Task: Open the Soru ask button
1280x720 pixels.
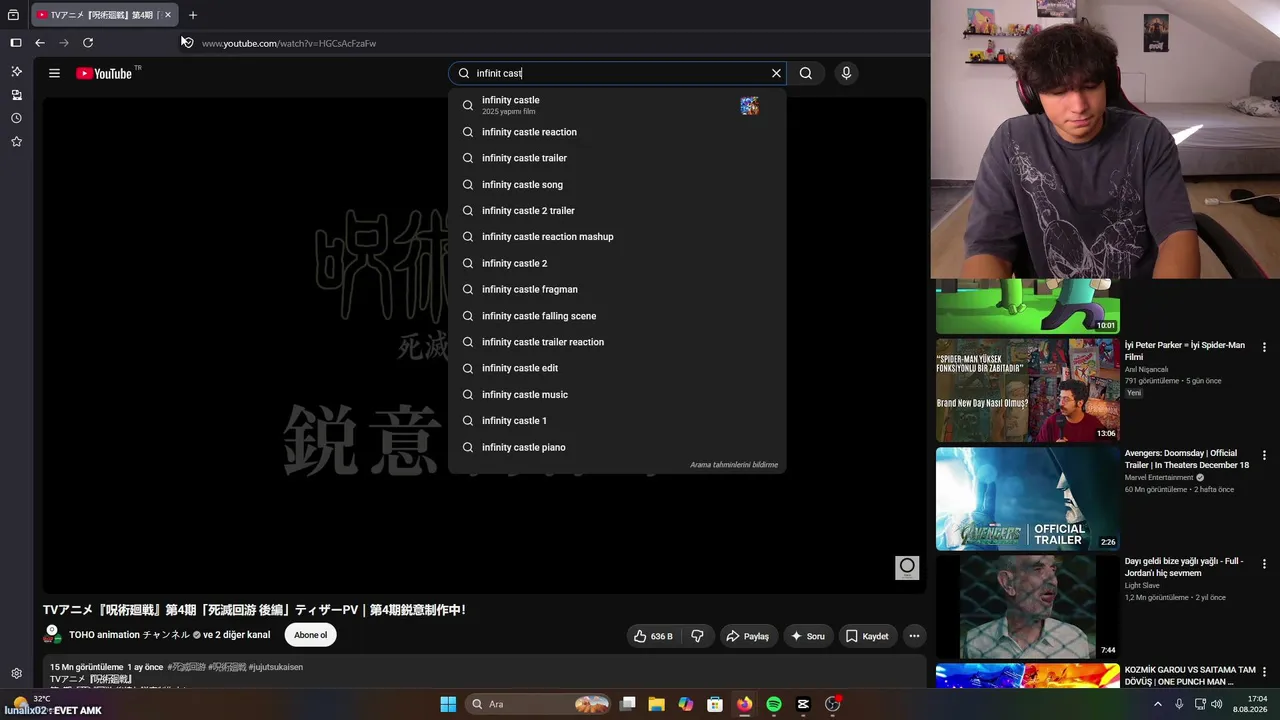Action: click(x=808, y=636)
